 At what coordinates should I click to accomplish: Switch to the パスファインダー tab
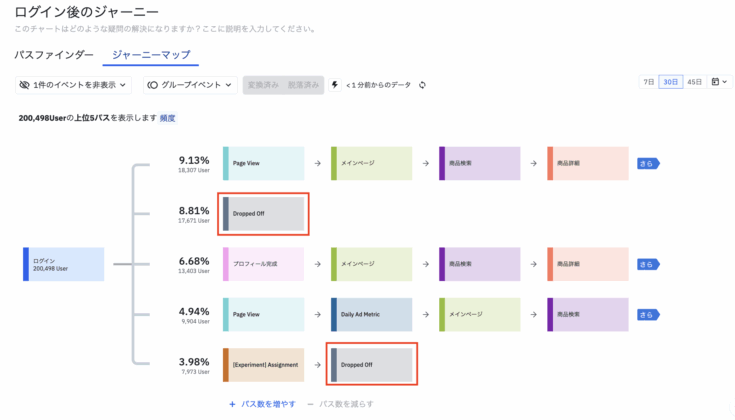pyautogui.click(x=54, y=55)
